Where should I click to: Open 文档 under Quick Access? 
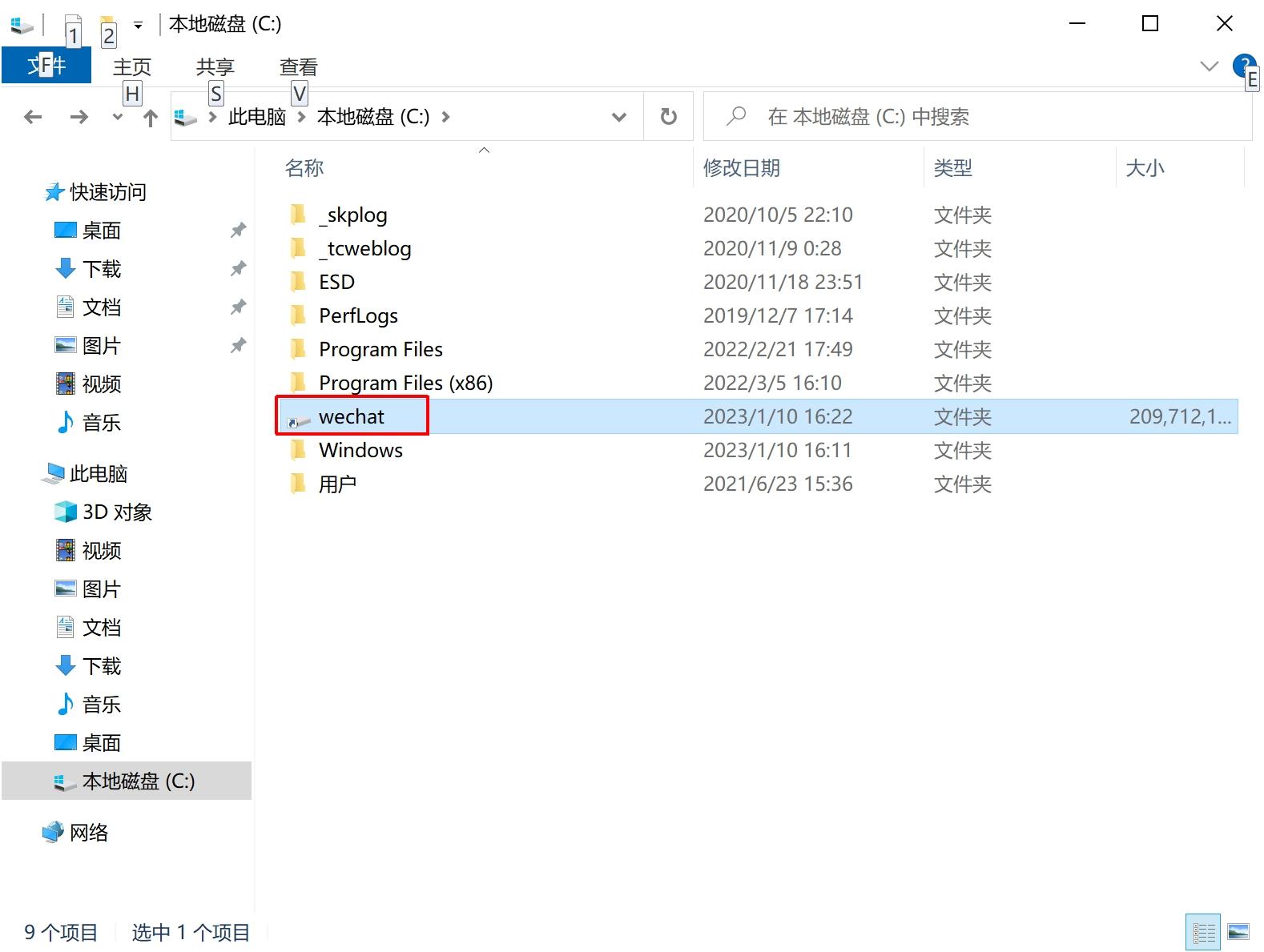[101, 307]
